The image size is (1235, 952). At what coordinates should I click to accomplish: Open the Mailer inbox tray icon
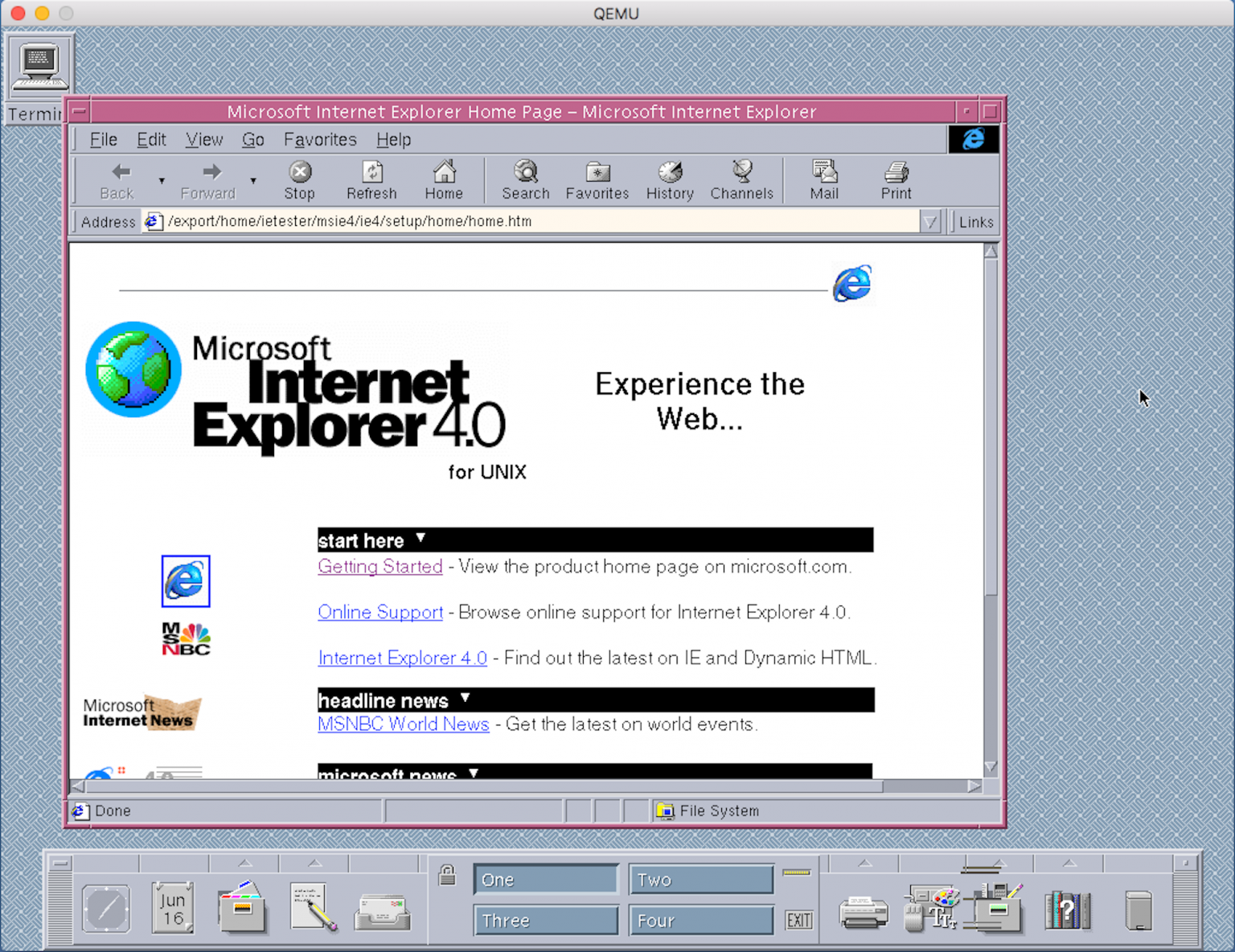(x=383, y=912)
